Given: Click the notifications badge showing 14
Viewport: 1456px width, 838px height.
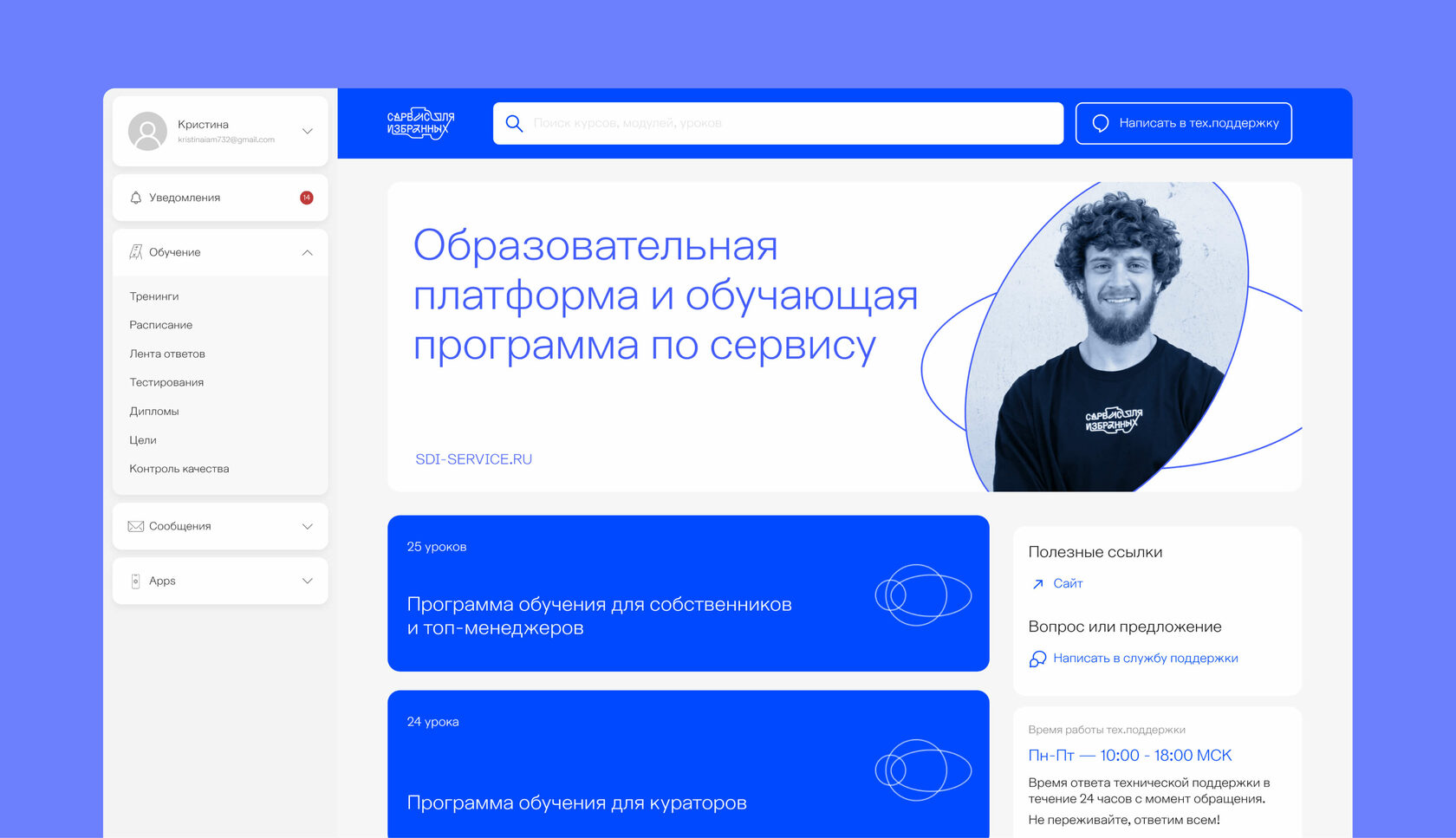Looking at the screenshot, I should coord(306,198).
